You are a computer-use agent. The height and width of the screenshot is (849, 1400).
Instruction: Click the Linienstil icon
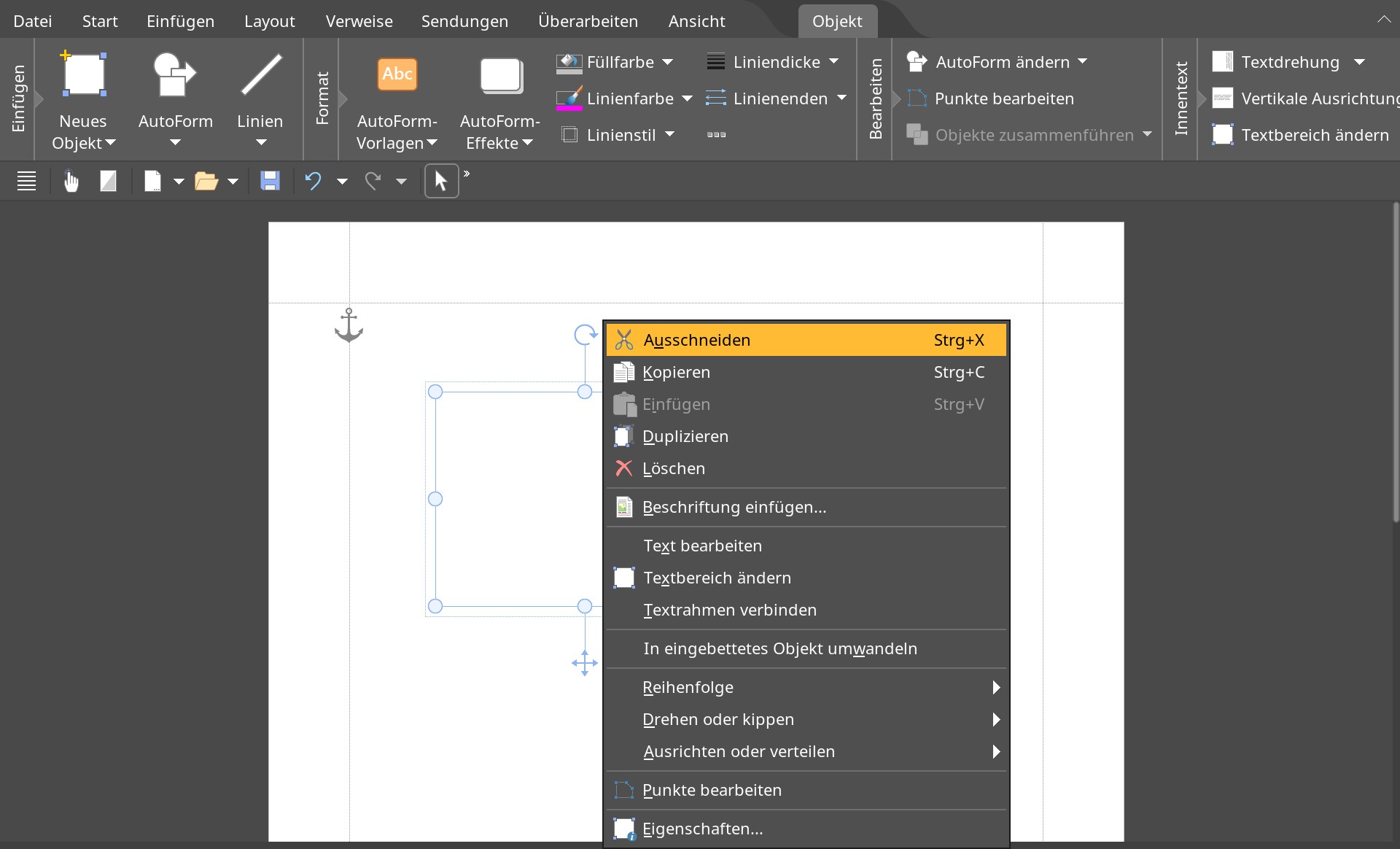click(x=570, y=135)
